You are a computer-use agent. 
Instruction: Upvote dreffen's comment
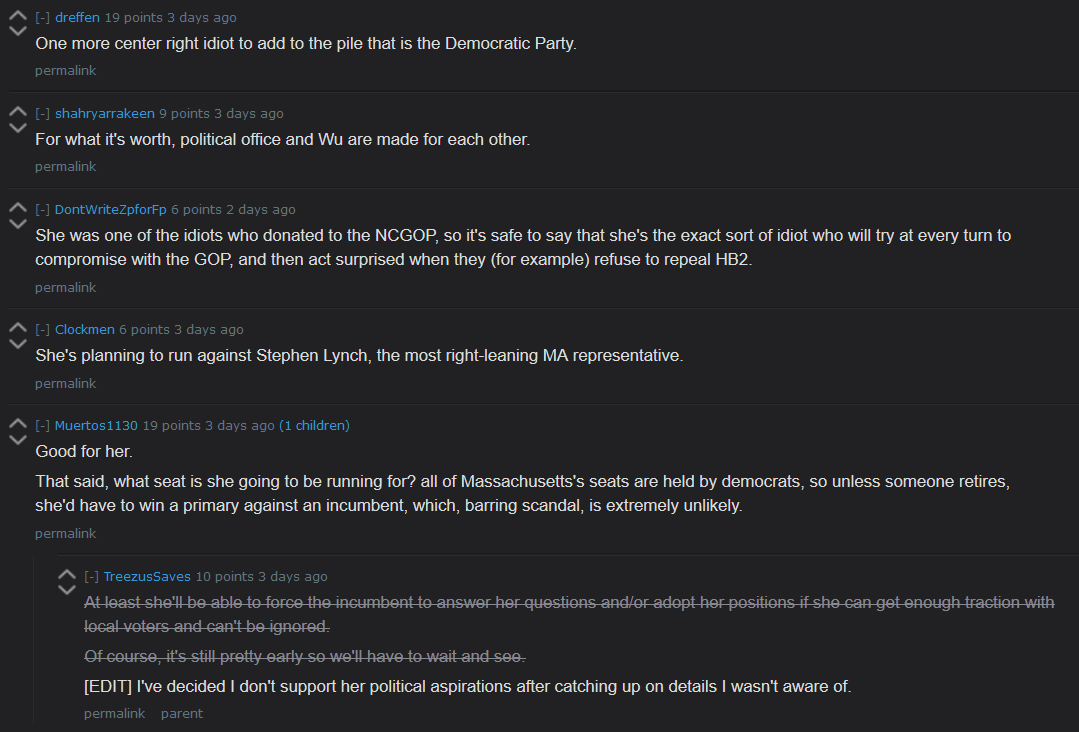18,15
